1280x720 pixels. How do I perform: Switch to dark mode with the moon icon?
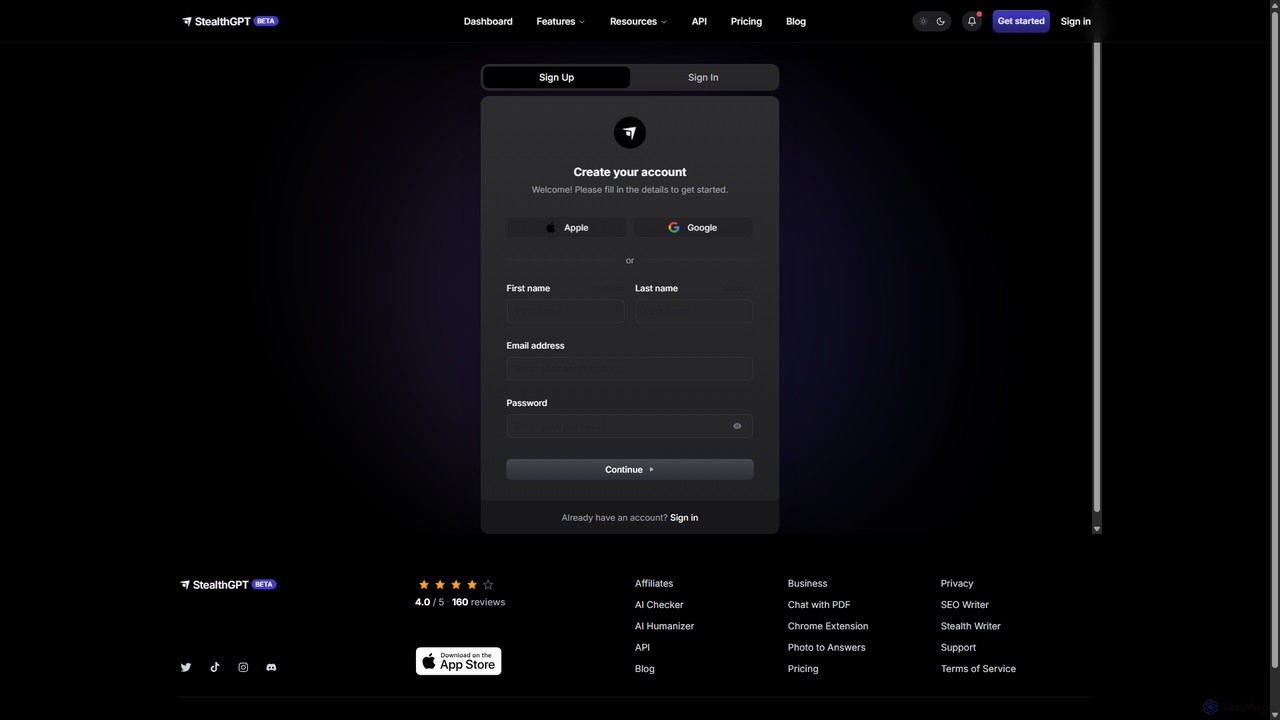pyautogui.click(x=941, y=21)
